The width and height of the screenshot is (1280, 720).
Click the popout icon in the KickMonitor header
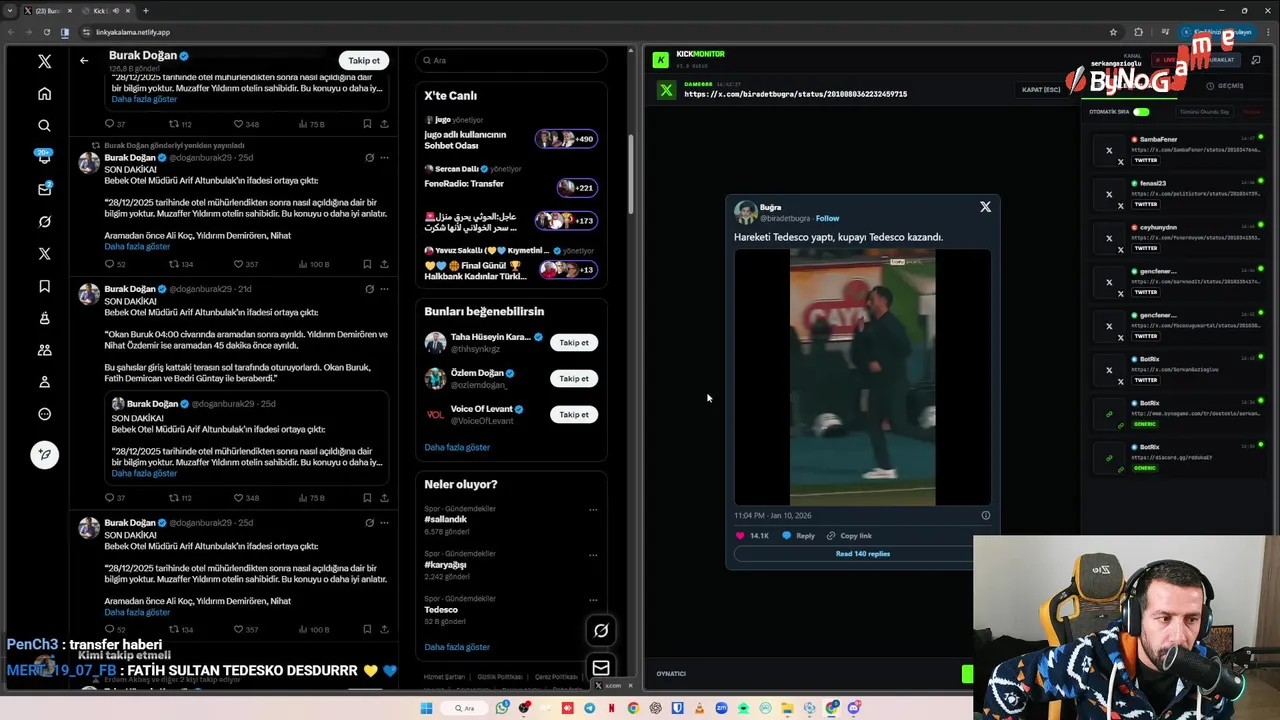(1255, 60)
